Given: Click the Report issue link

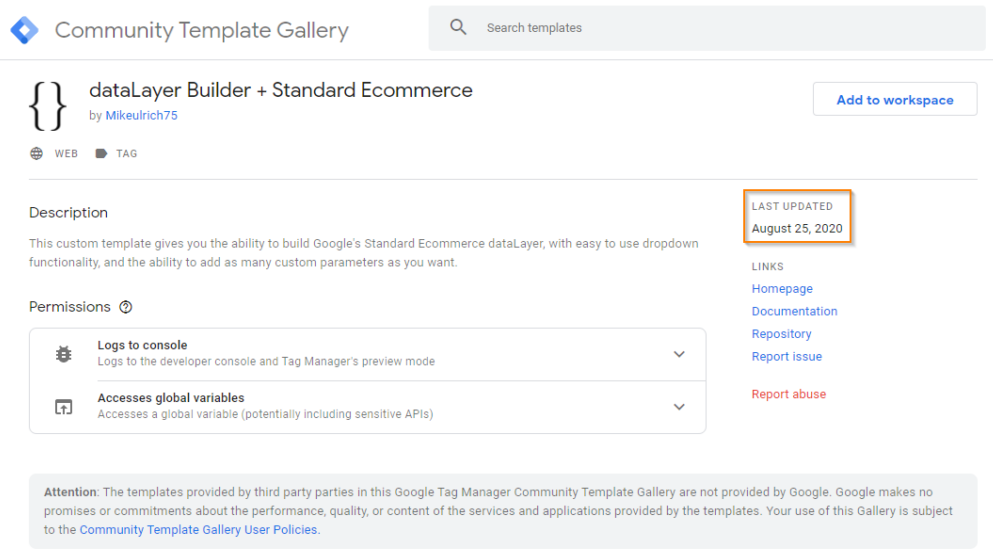Looking at the screenshot, I should tap(786, 356).
